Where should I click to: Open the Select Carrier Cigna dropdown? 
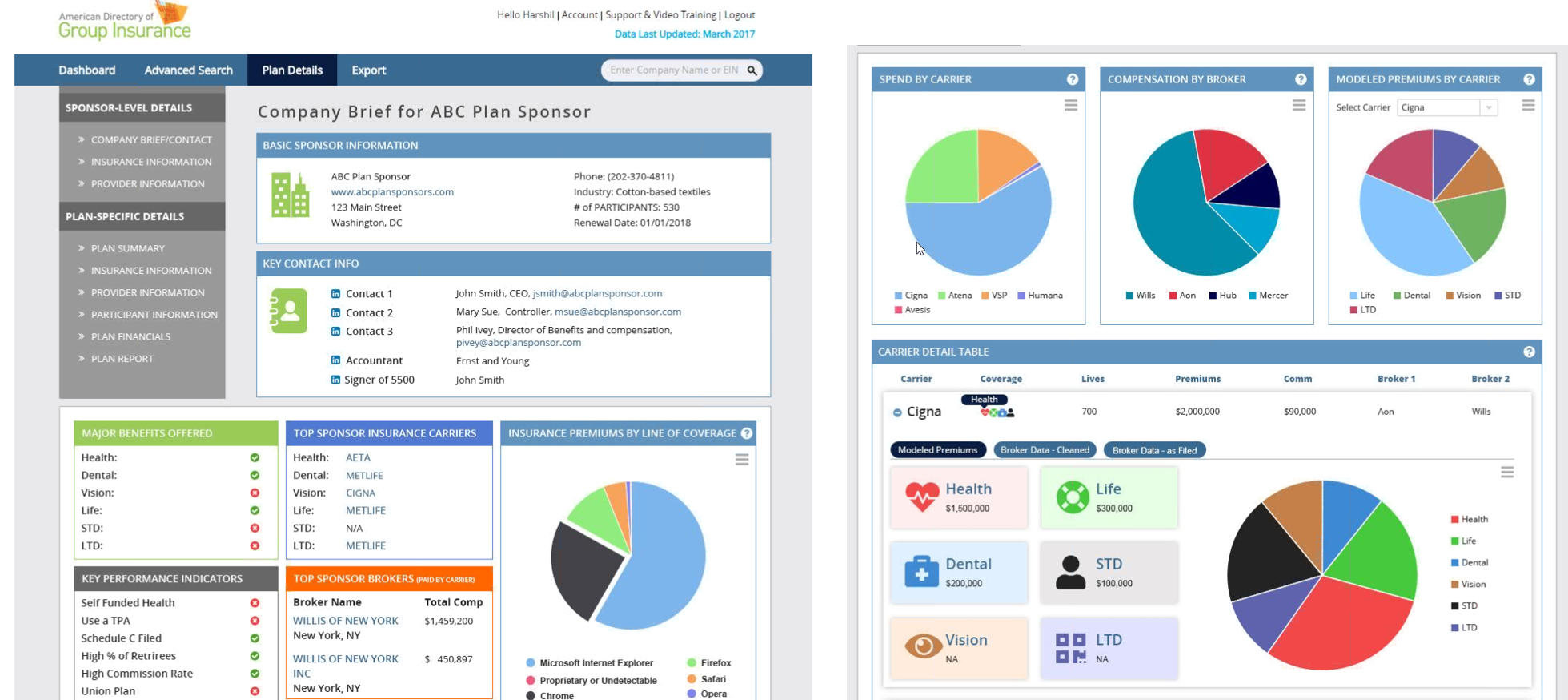[x=1447, y=107]
